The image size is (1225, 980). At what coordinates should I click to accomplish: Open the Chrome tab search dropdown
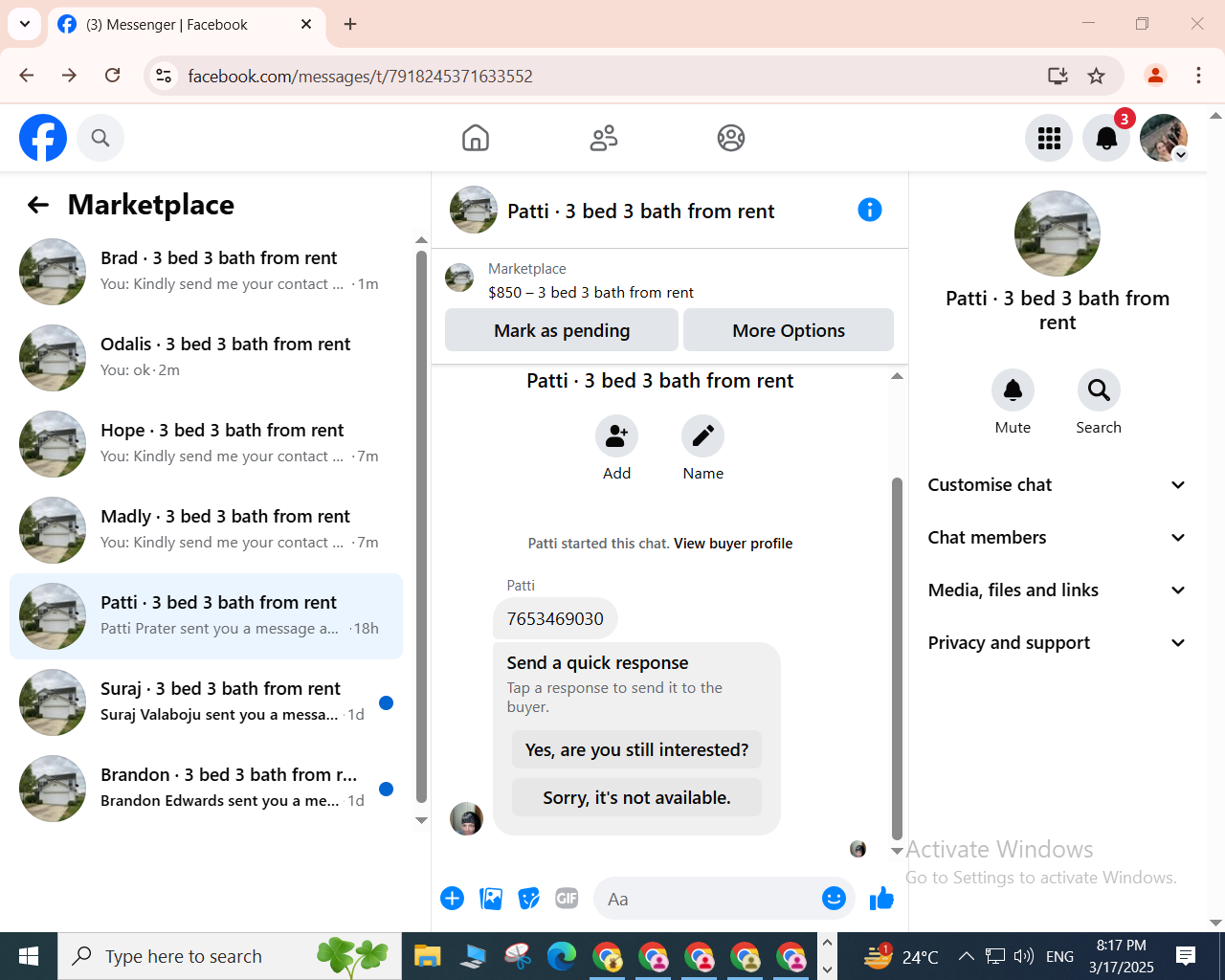click(25, 24)
